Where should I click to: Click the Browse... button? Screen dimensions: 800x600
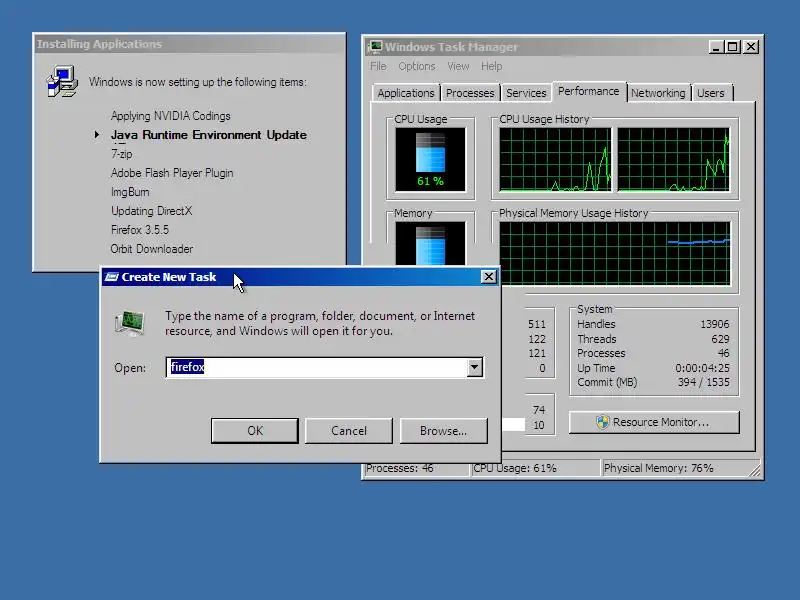pyautogui.click(x=443, y=431)
